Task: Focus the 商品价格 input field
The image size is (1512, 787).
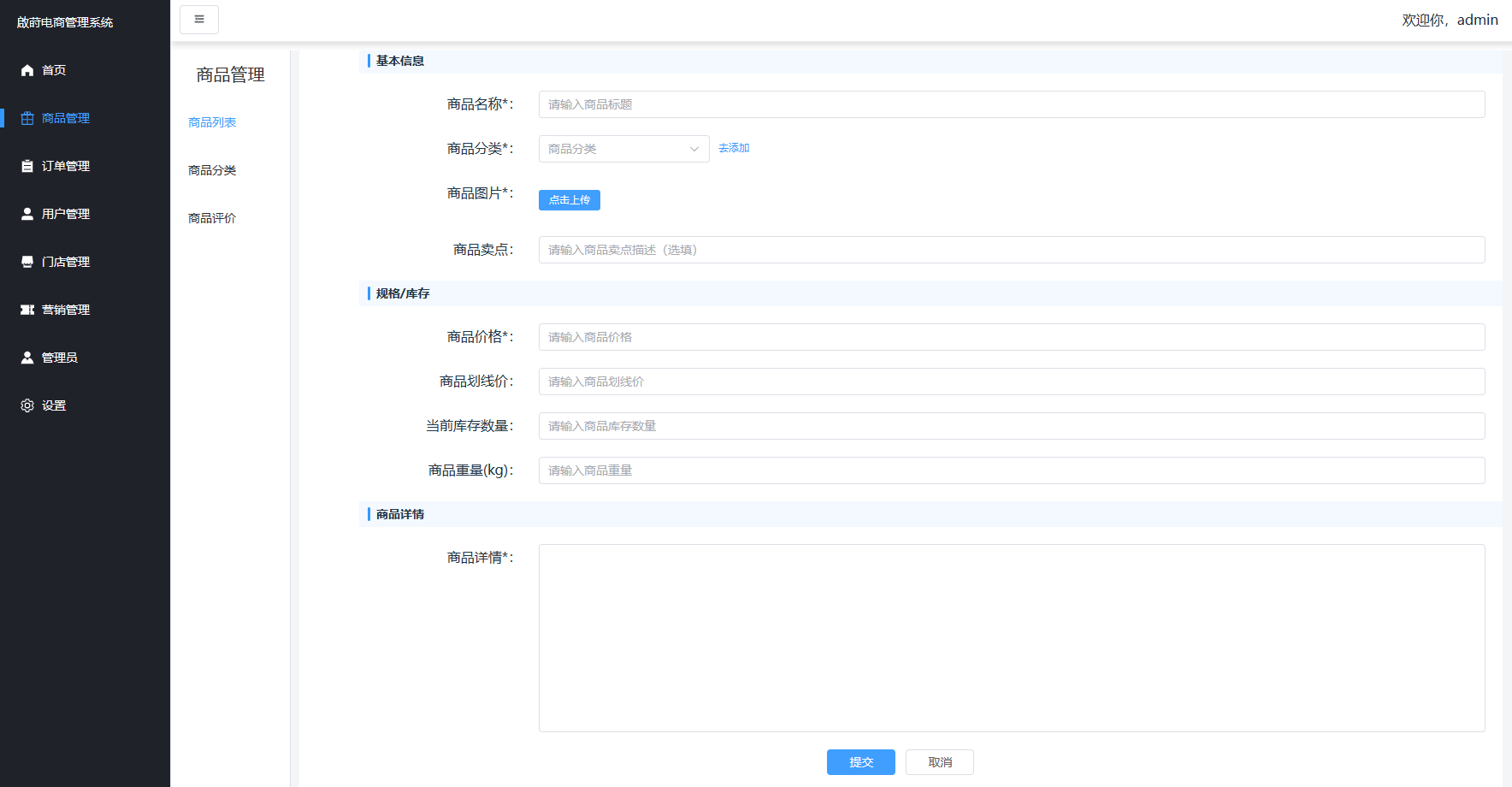Action: click(x=1012, y=337)
